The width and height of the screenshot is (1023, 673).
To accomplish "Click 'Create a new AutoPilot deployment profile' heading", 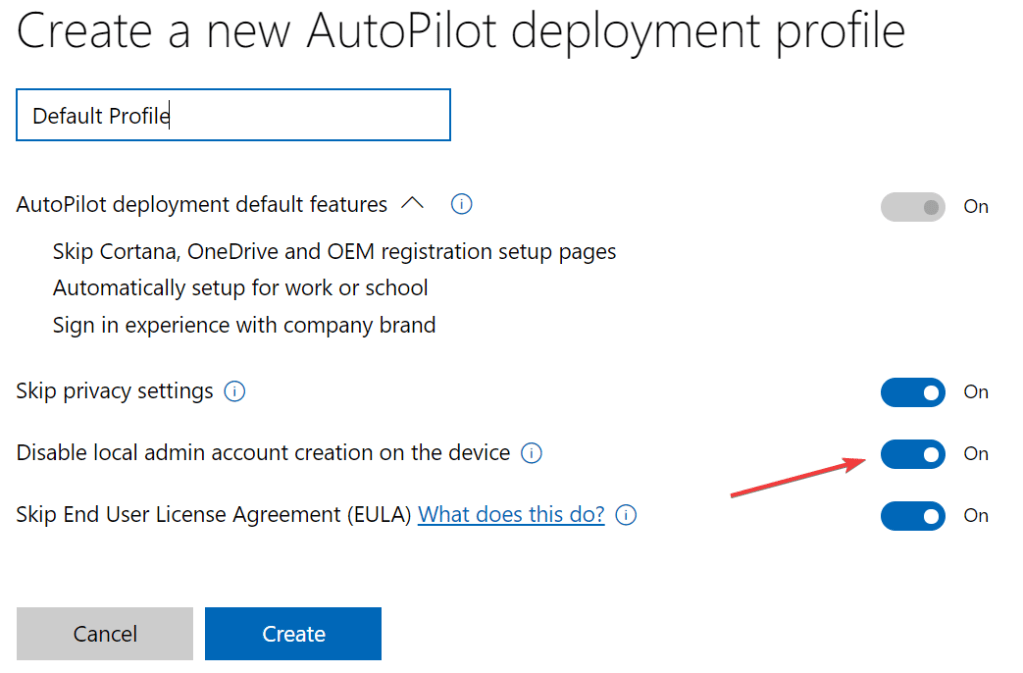I will pyautogui.click(x=461, y=32).
